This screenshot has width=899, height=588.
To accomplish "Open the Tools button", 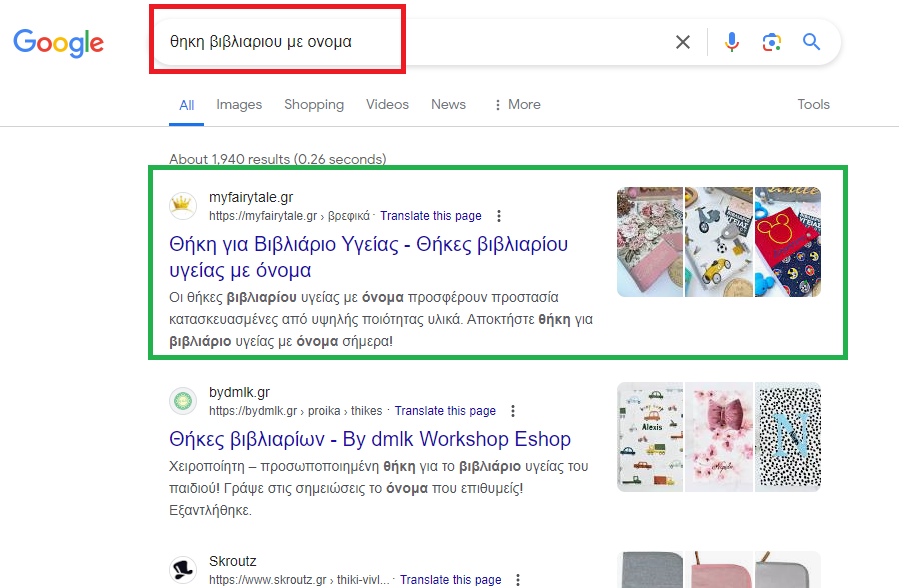I will (813, 105).
